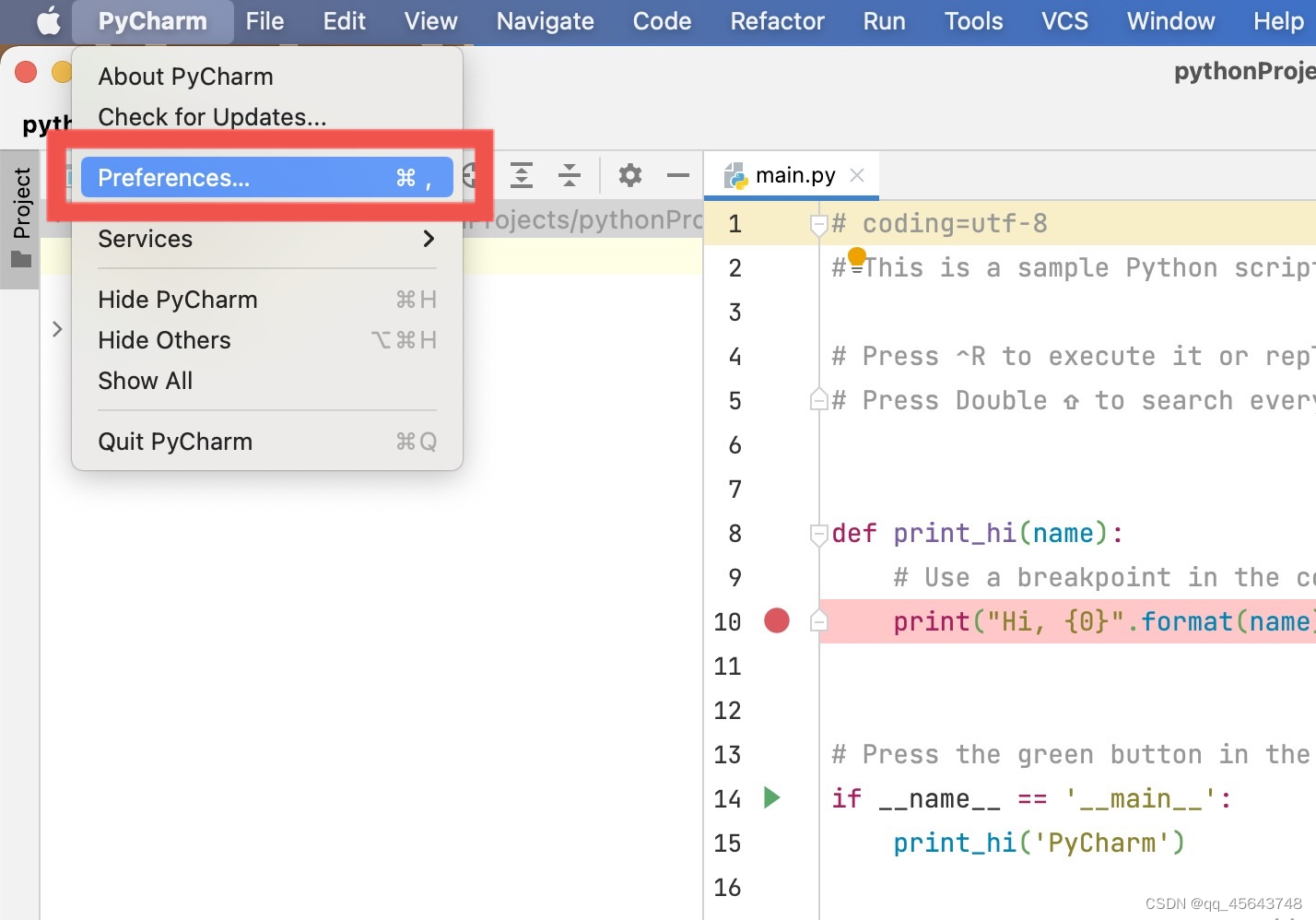
Task: Expand the Services submenu
Action: tap(267, 239)
